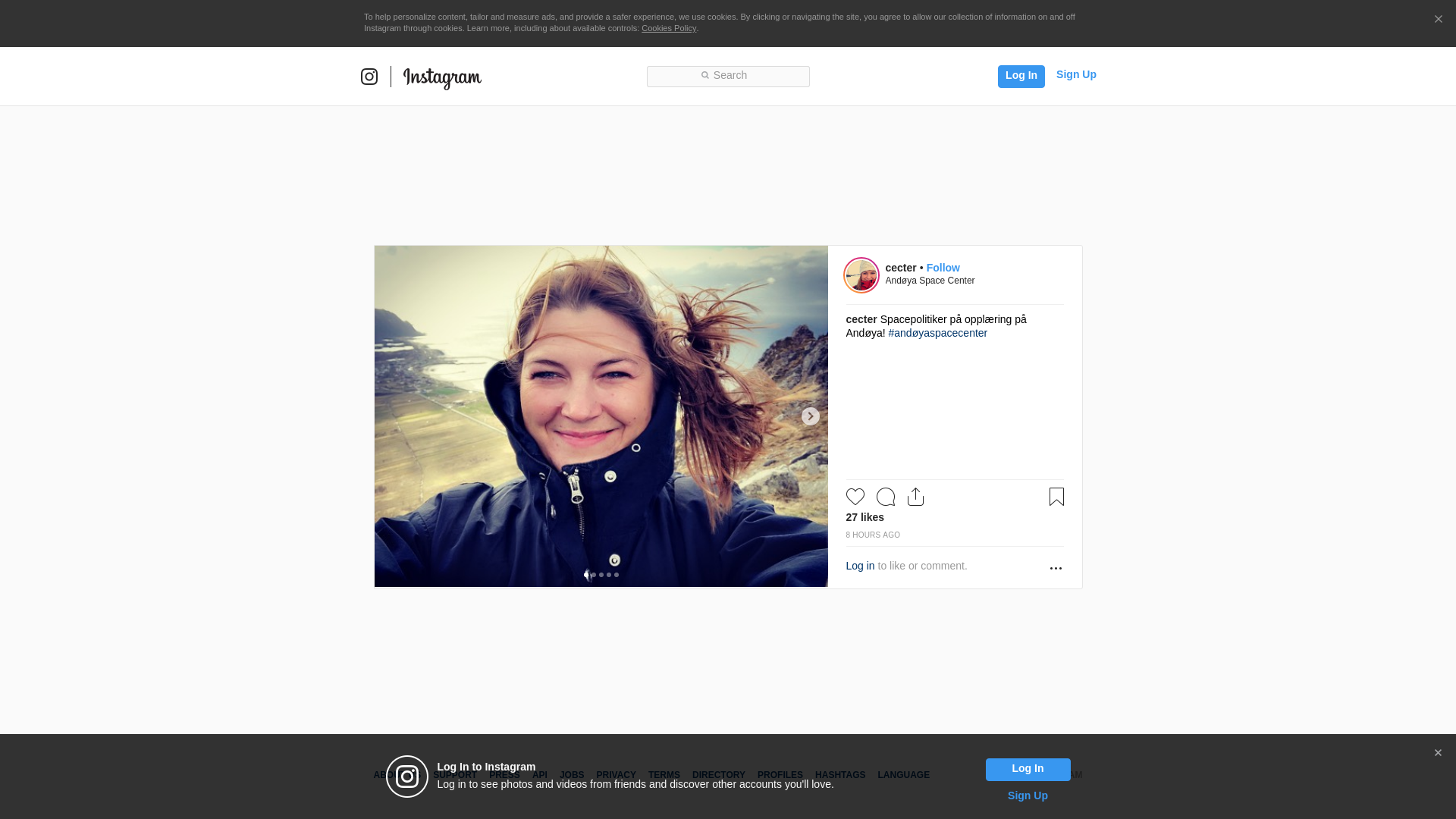1456x819 pixels.
Task: Open the #andøyaspacecenter hashtag
Action: pos(937,333)
